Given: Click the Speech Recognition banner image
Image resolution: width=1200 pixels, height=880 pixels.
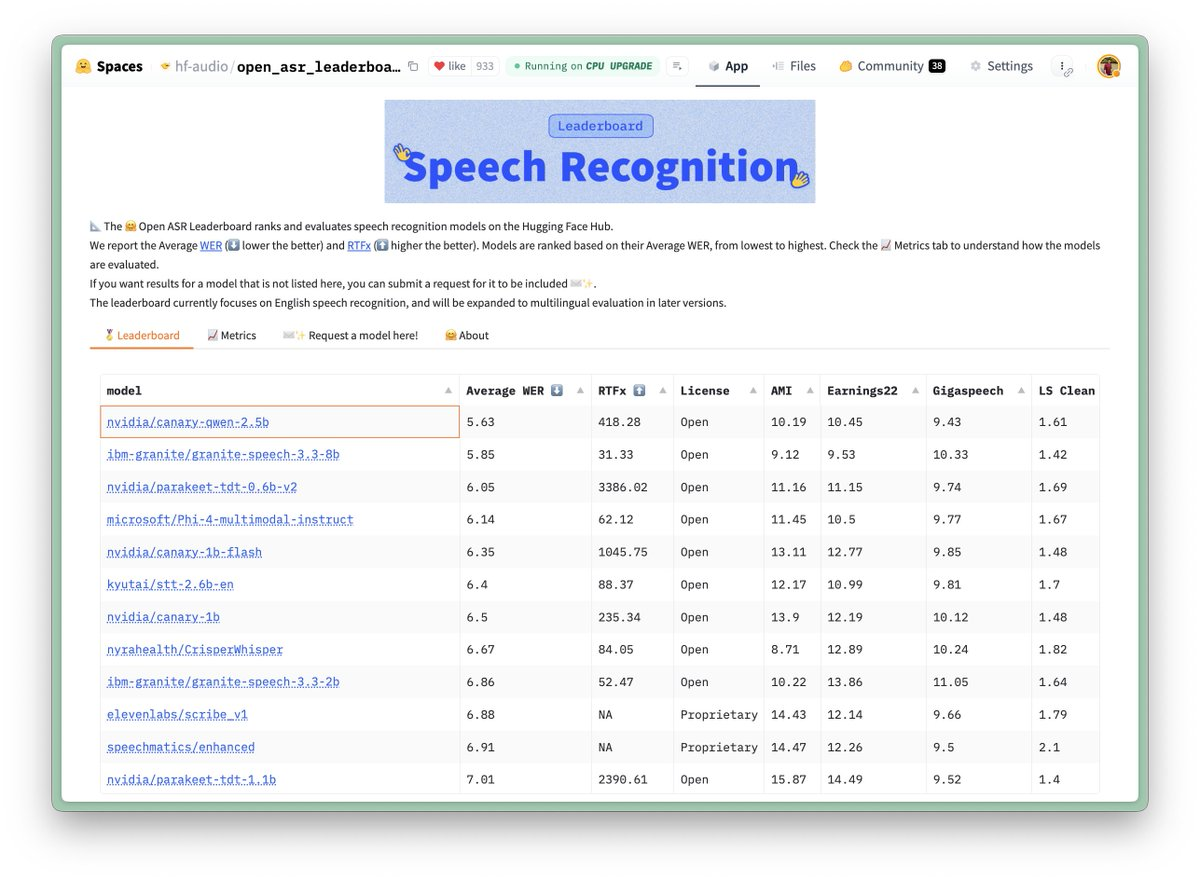Looking at the screenshot, I should [600, 151].
